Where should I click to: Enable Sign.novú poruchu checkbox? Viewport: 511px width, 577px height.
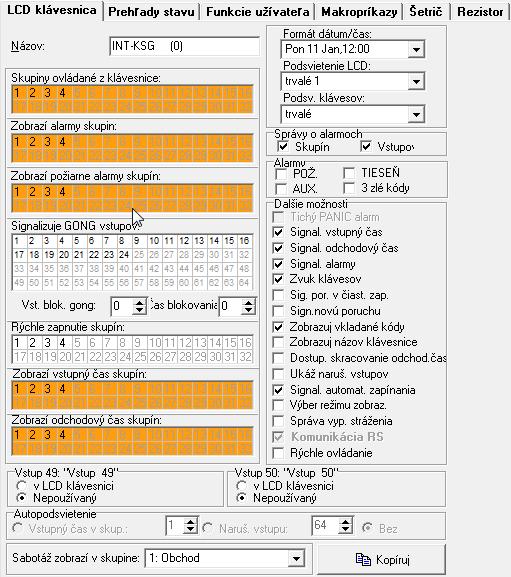(278, 311)
